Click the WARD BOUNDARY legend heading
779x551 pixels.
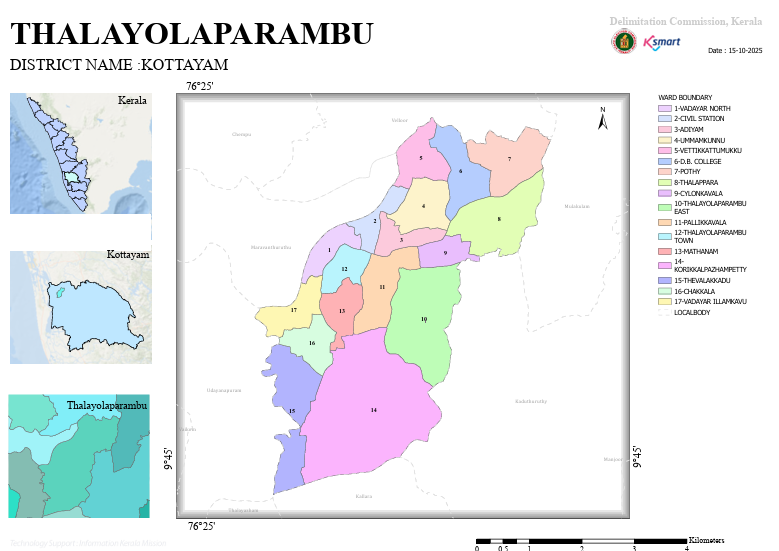pos(685,97)
